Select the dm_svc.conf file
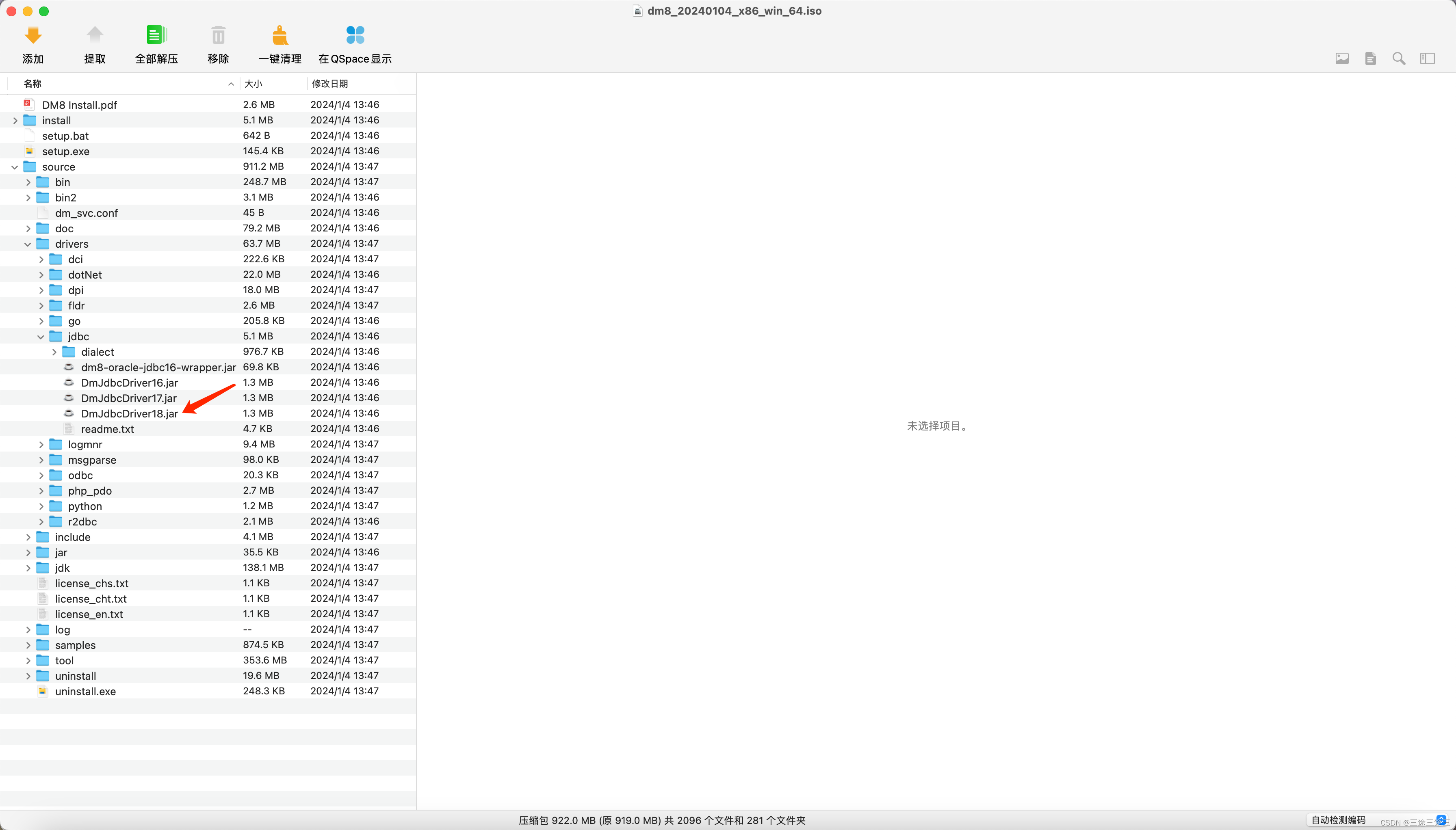 pyautogui.click(x=208, y=213)
